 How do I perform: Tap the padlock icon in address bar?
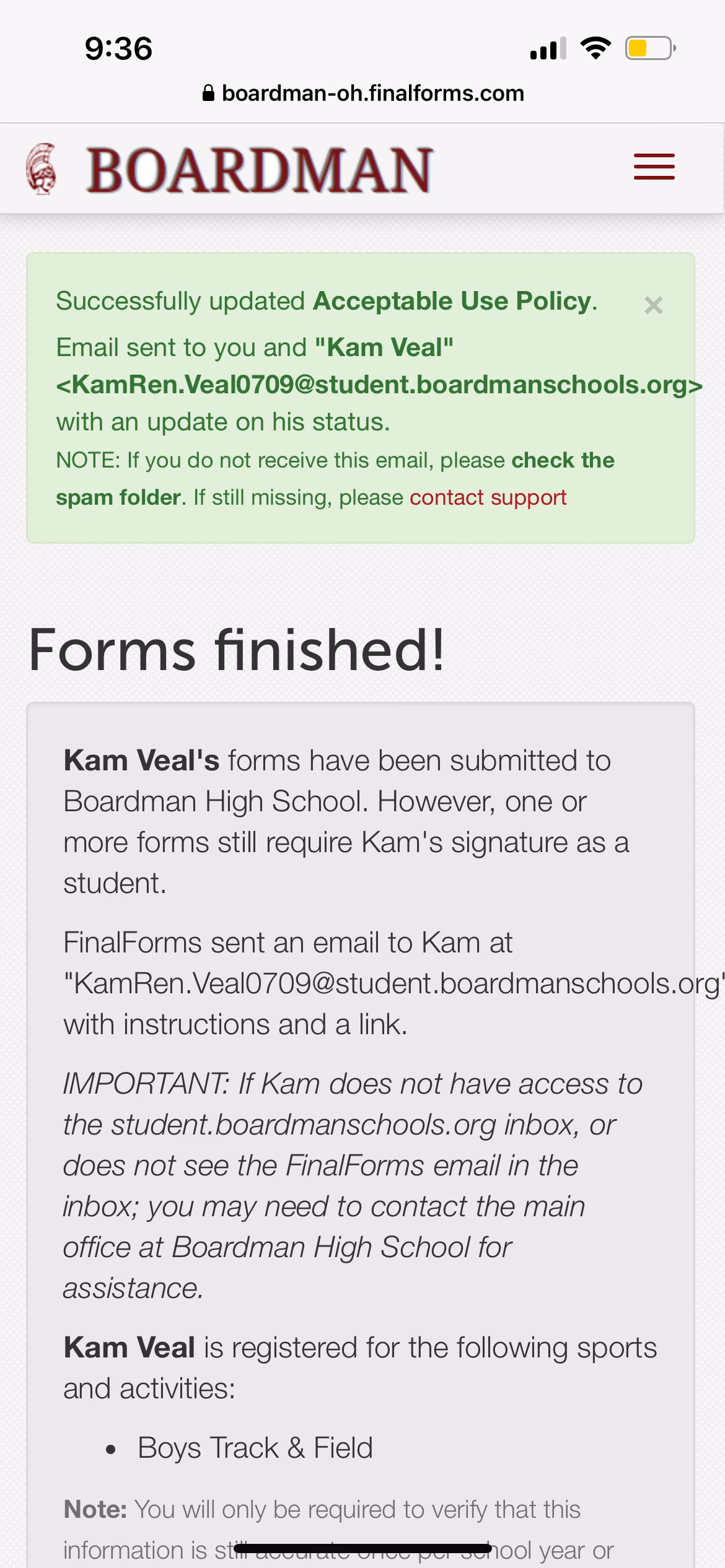[x=209, y=94]
